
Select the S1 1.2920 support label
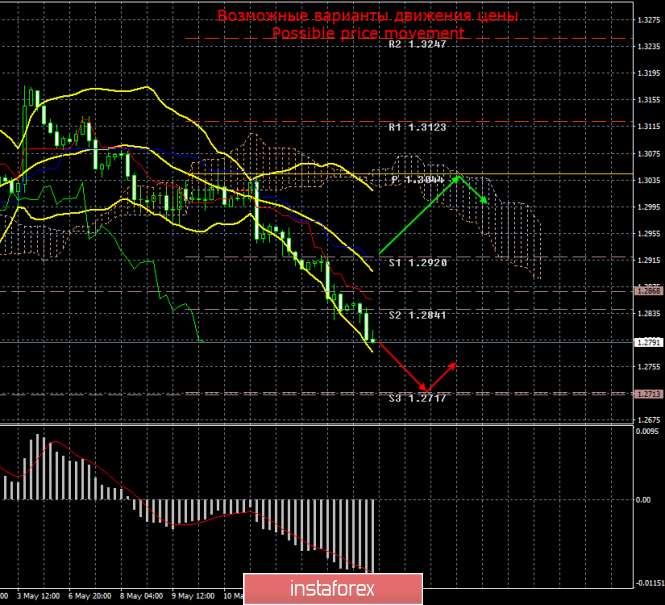pos(418,263)
